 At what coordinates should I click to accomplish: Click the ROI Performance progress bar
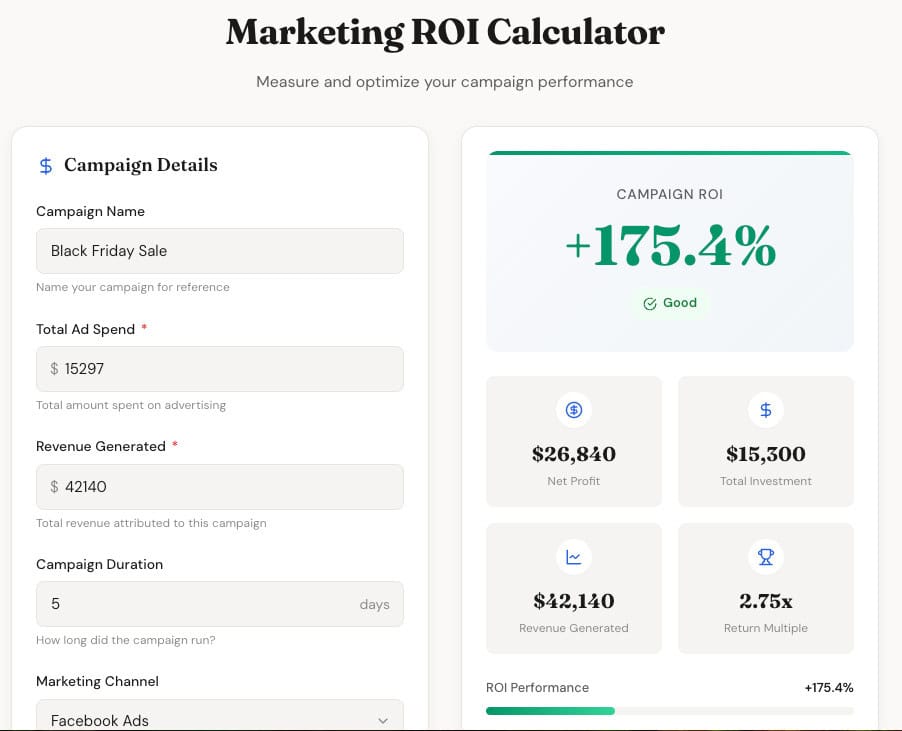(x=669, y=709)
